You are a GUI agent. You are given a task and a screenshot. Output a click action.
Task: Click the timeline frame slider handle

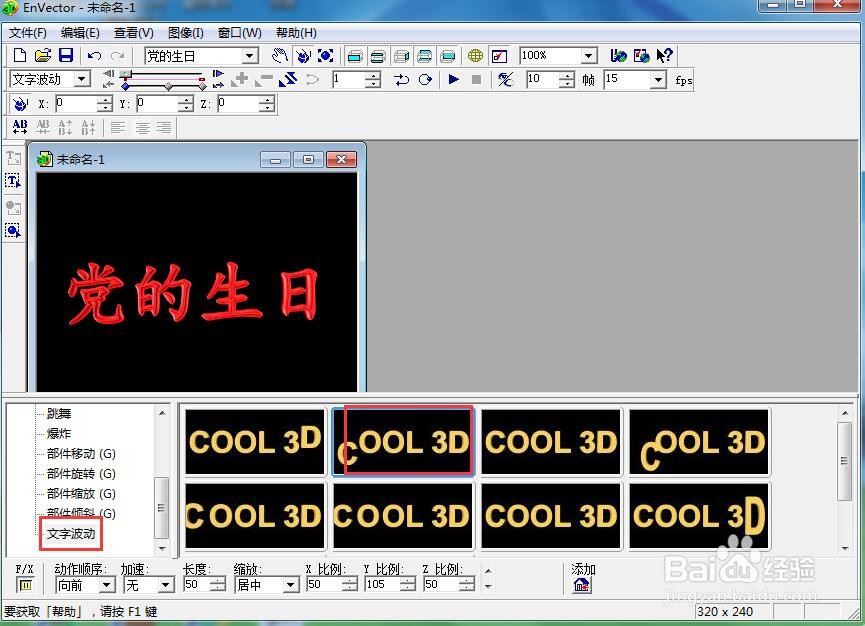click(127, 73)
